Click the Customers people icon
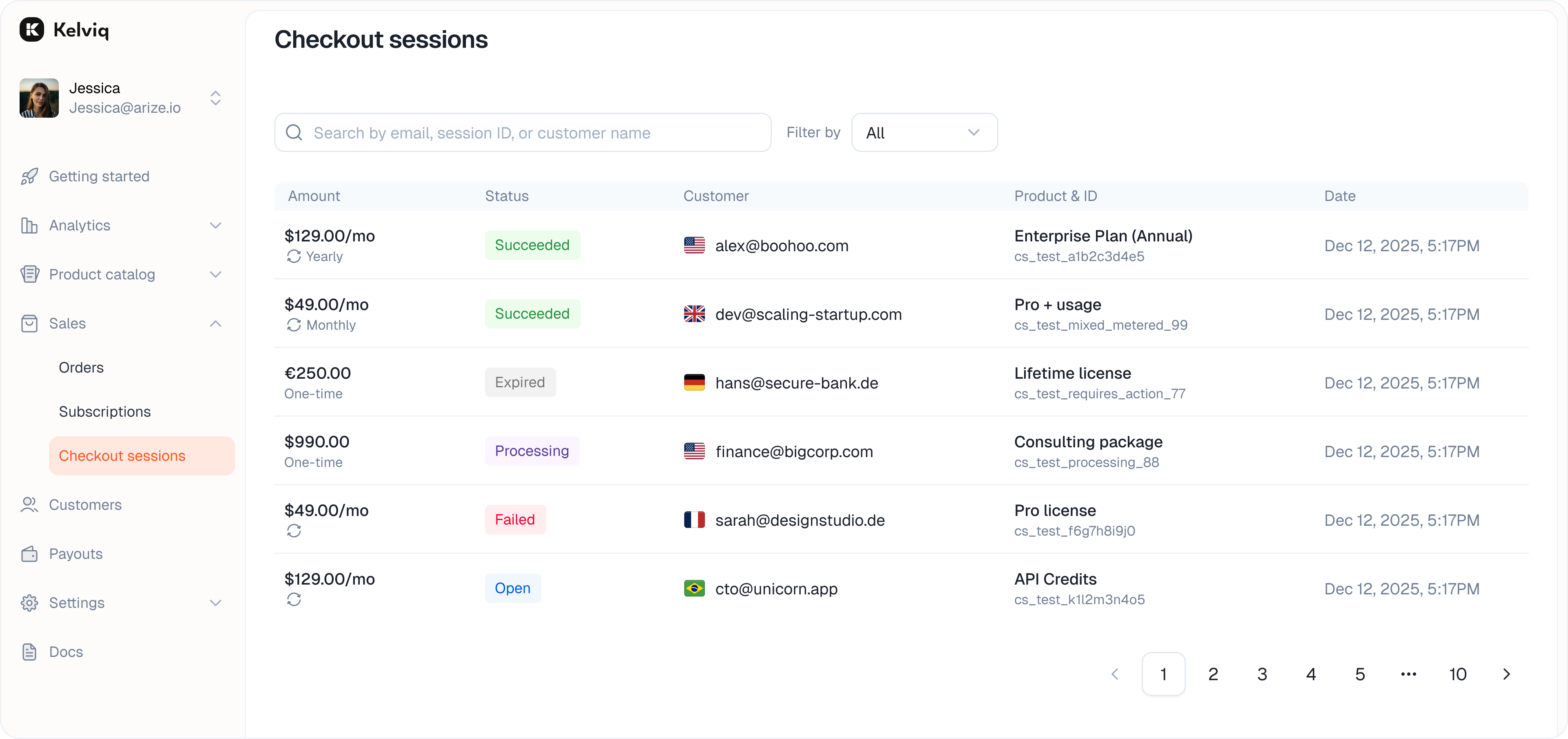 tap(29, 505)
